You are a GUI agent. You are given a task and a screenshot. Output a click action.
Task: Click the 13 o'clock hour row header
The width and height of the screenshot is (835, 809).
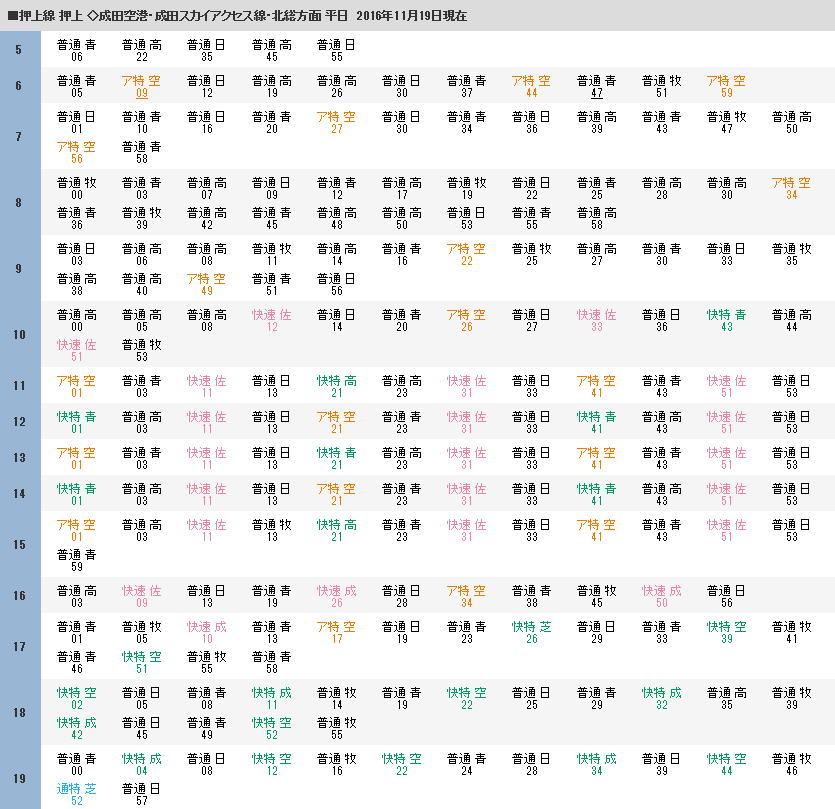click(x=20, y=458)
